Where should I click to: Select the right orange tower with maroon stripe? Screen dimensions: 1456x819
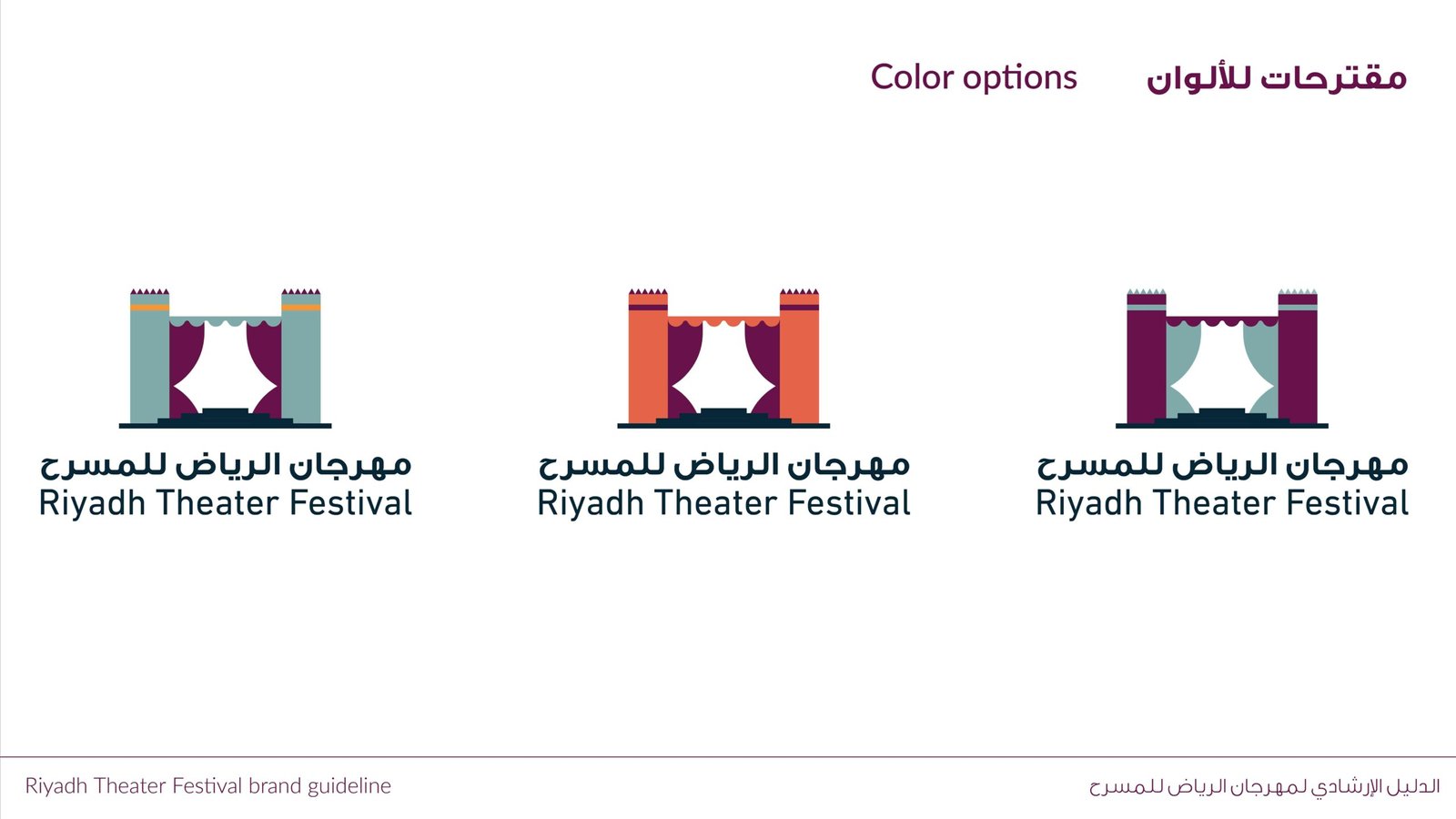[799, 357]
